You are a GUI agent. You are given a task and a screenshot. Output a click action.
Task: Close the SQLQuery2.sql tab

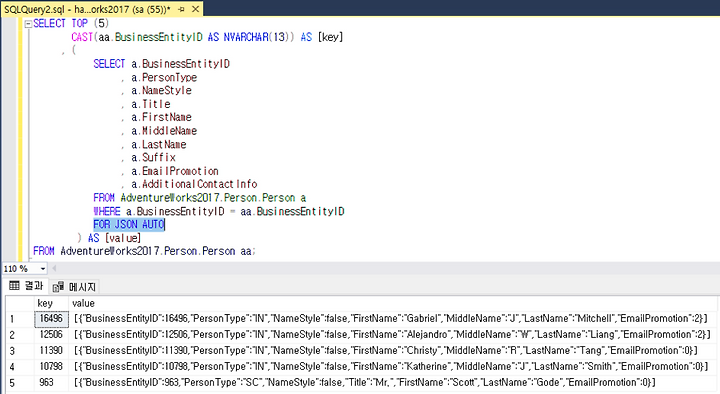[196, 9]
